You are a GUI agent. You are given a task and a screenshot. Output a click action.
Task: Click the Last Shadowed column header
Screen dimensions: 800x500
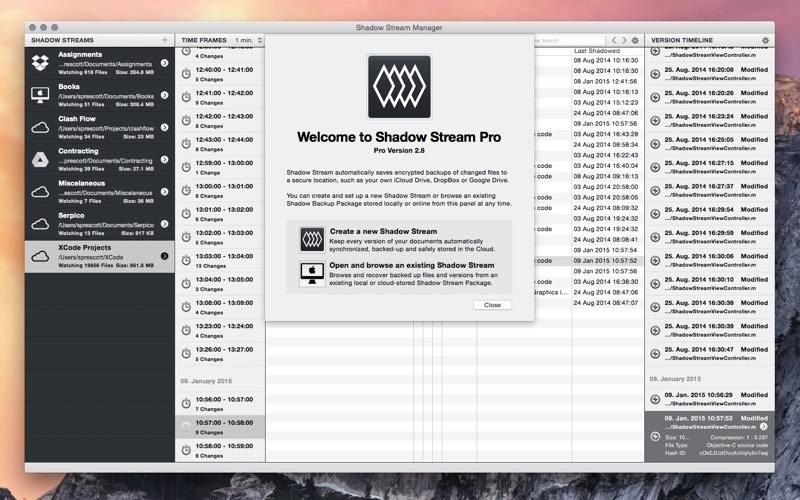coord(607,51)
